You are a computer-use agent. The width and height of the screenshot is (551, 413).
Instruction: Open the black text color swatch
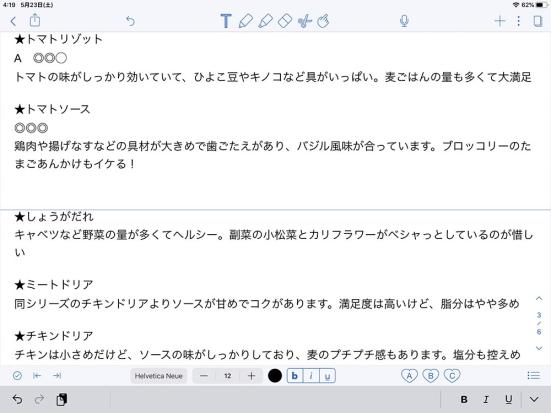pos(275,376)
